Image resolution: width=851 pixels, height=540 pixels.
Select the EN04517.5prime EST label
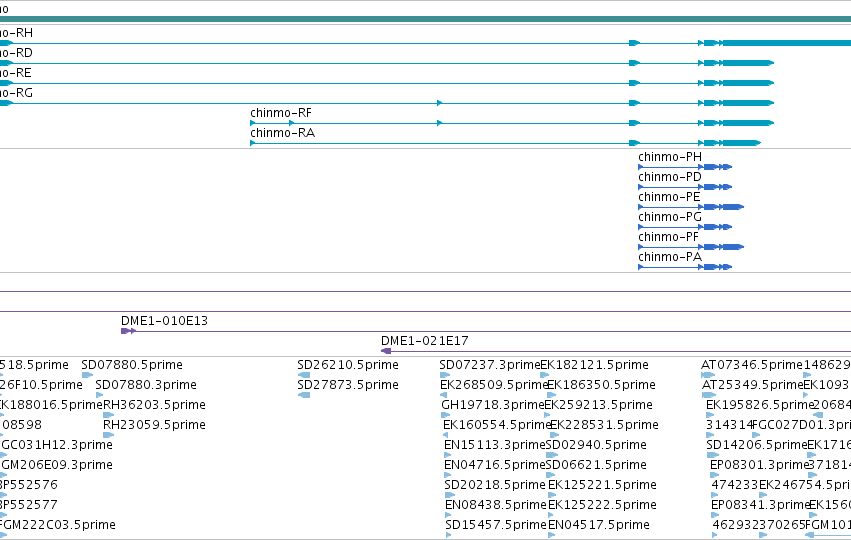[x=599, y=525]
